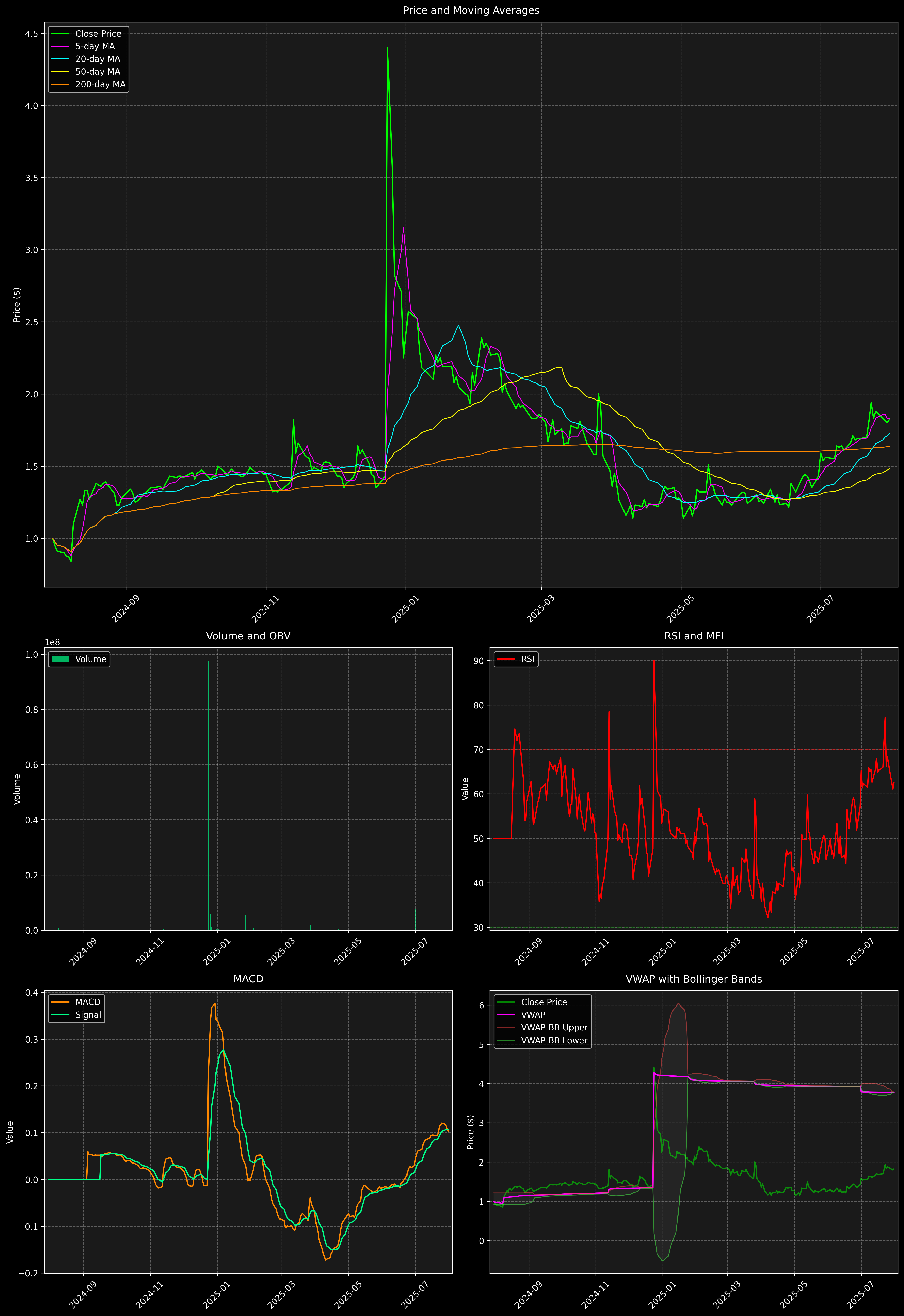Select the 'Volume' legend entry
Image resolution: width=904 pixels, height=1316 pixels.
pyautogui.click(x=79, y=659)
